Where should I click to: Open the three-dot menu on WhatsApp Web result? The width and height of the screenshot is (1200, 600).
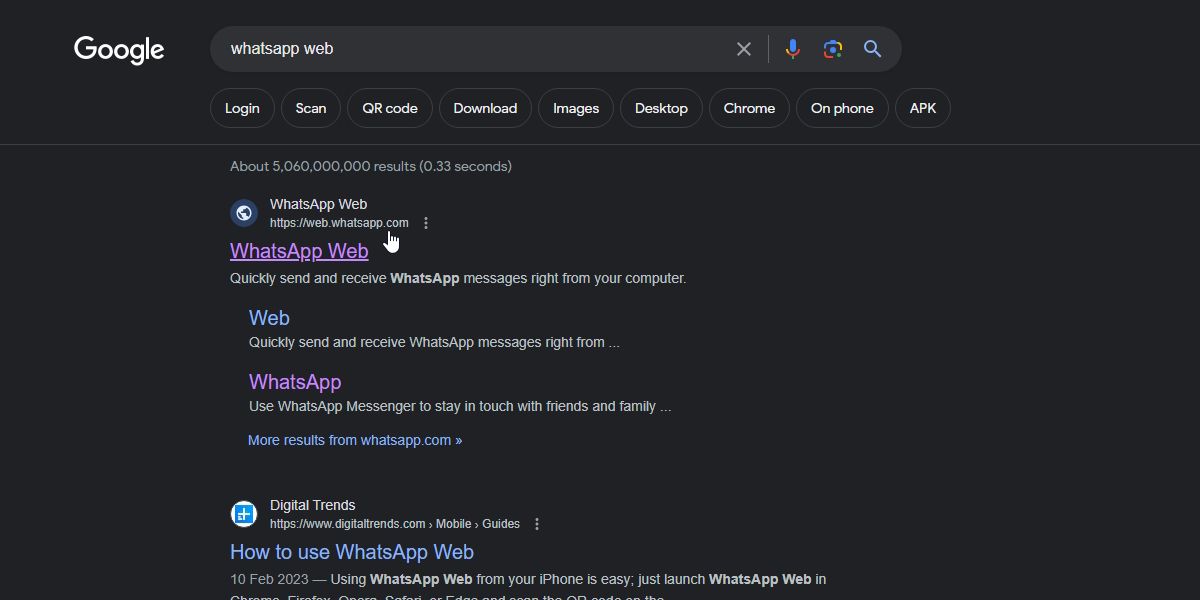tap(426, 222)
